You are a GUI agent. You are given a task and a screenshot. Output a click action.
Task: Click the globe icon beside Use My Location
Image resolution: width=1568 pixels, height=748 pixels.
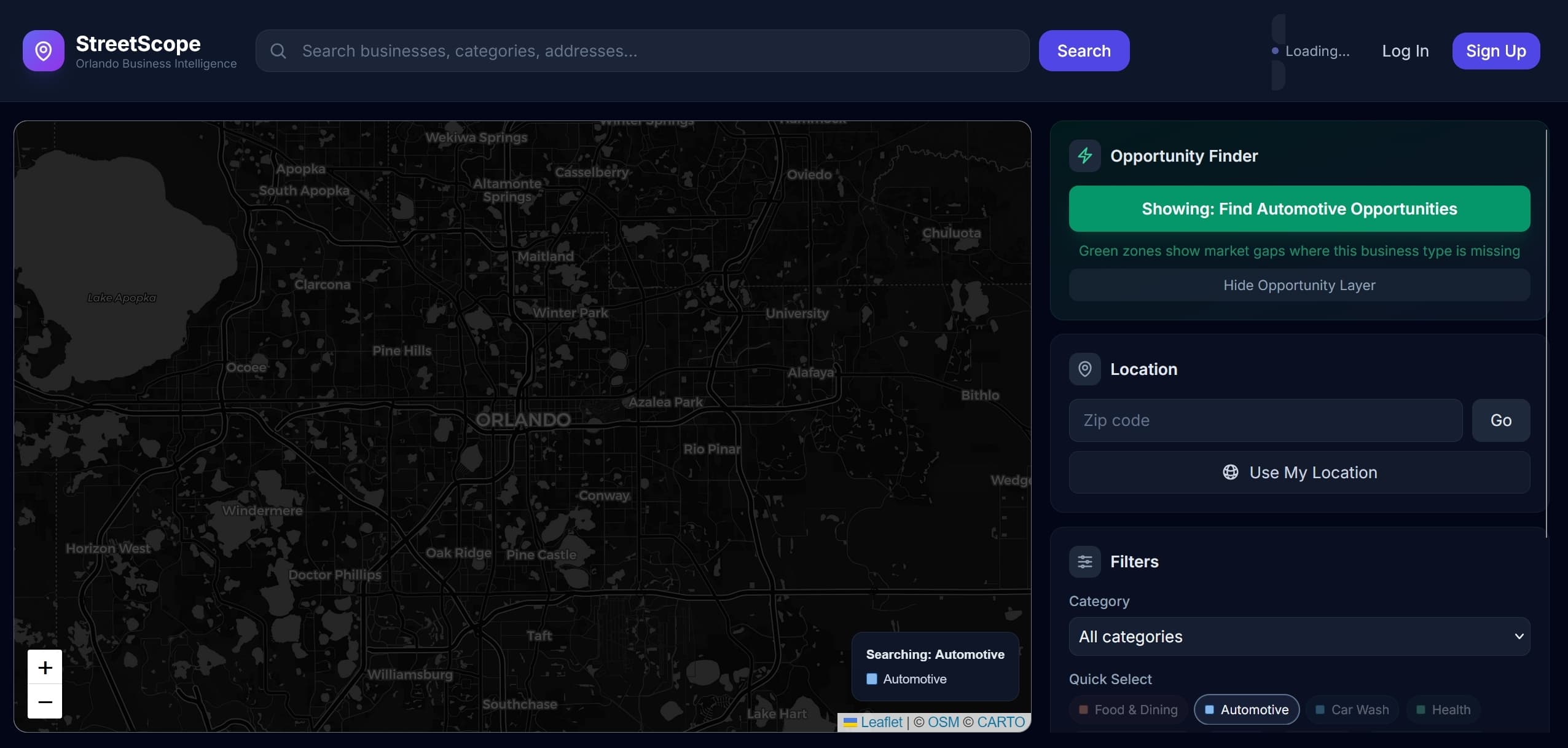coord(1231,472)
